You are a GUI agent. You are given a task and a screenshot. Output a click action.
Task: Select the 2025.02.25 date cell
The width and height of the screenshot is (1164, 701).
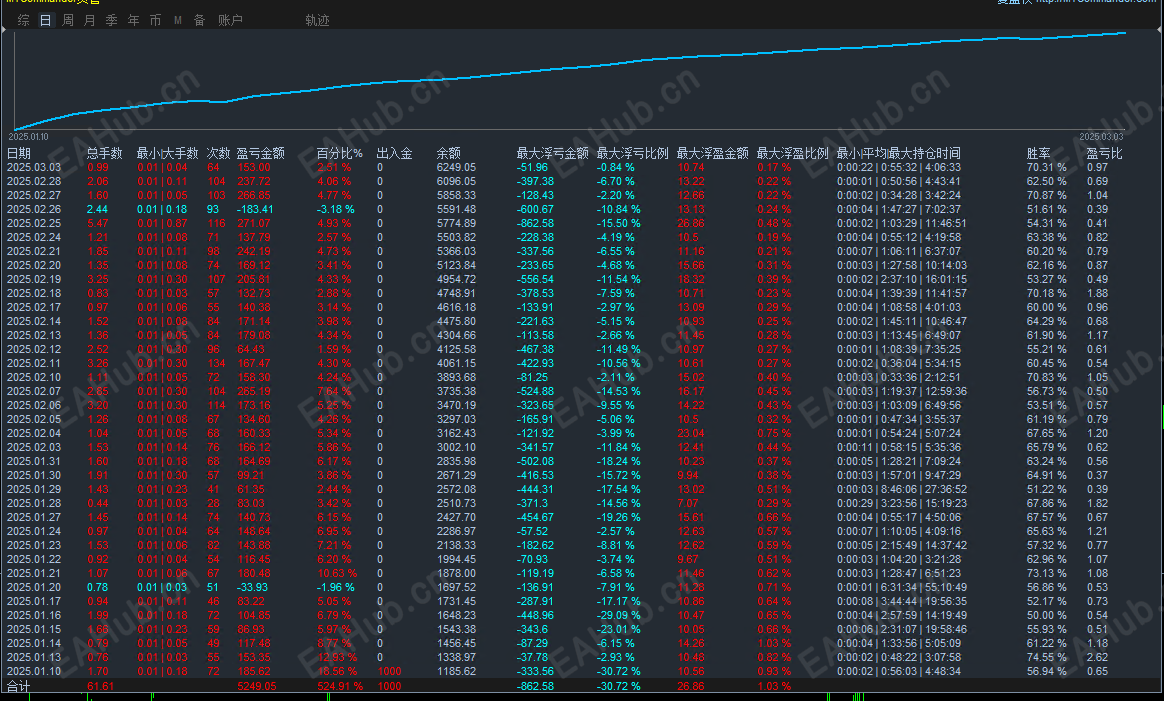click(34, 223)
